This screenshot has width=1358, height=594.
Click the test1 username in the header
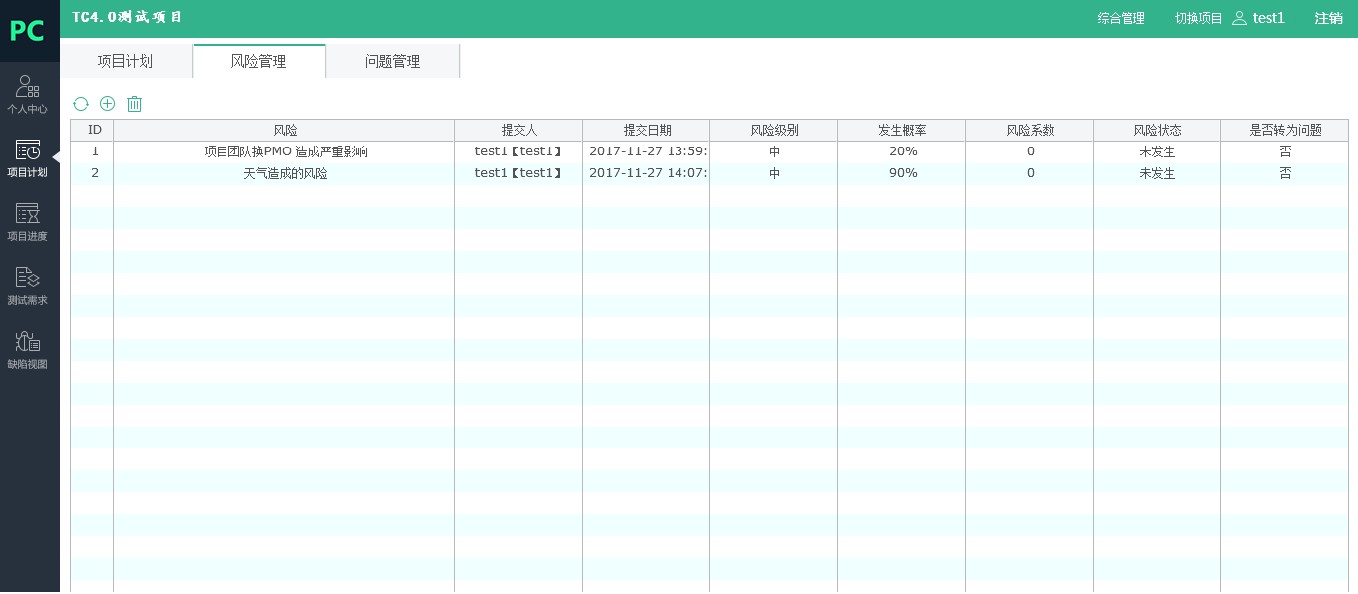coord(1269,18)
